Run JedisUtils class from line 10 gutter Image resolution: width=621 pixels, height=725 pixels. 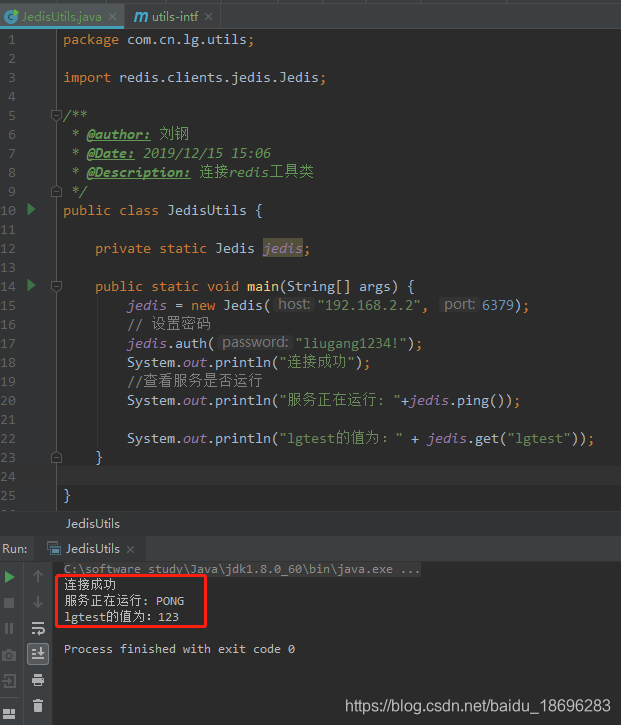pos(31,209)
